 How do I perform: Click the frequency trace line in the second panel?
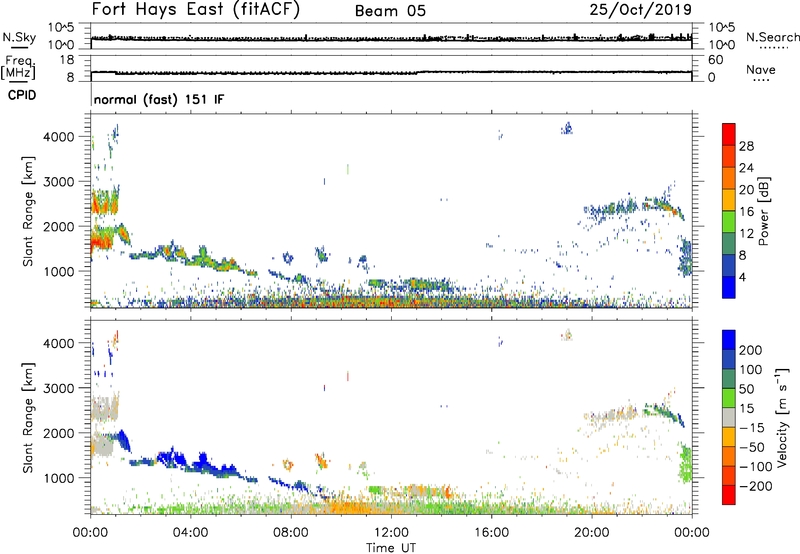click(391, 72)
